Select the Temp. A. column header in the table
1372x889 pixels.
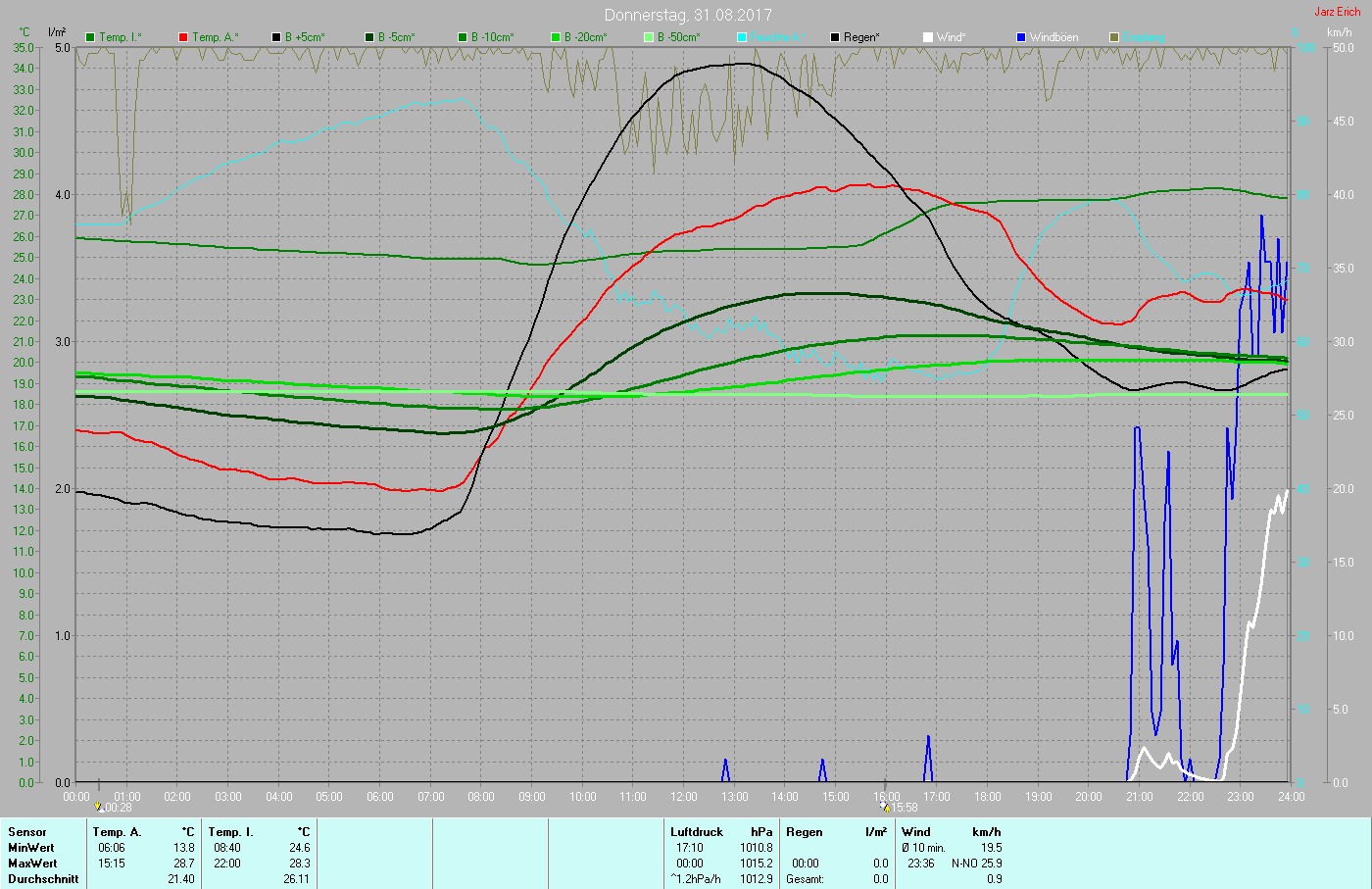(117, 832)
